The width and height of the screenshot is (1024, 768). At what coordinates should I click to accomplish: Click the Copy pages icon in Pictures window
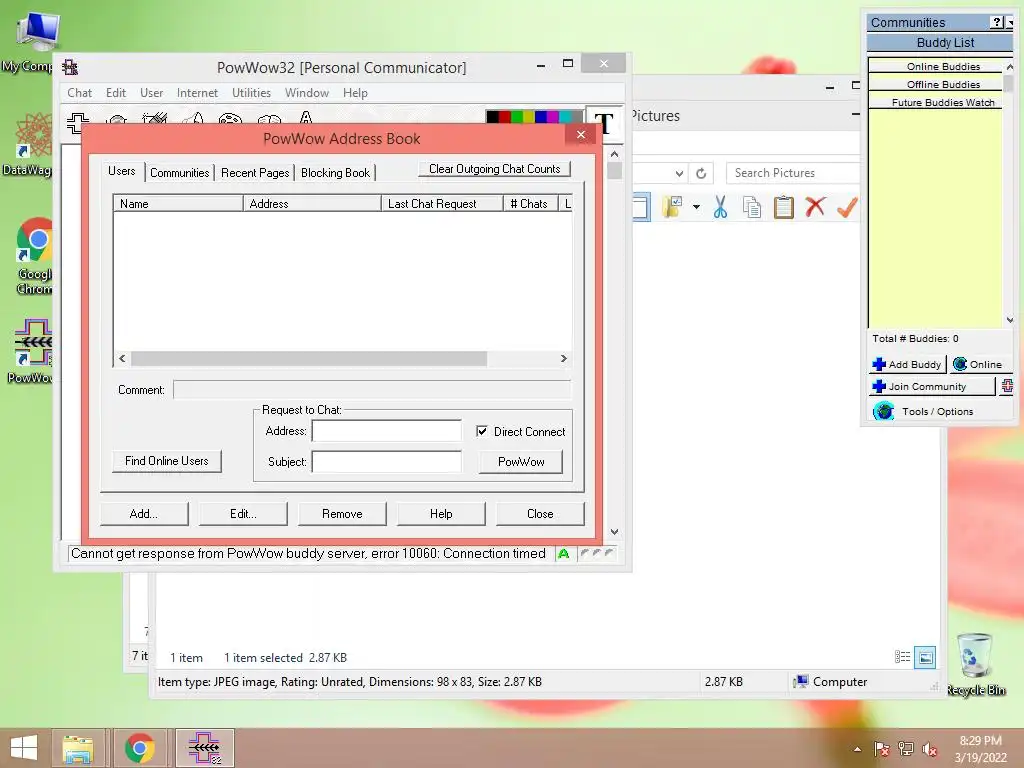point(752,207)
